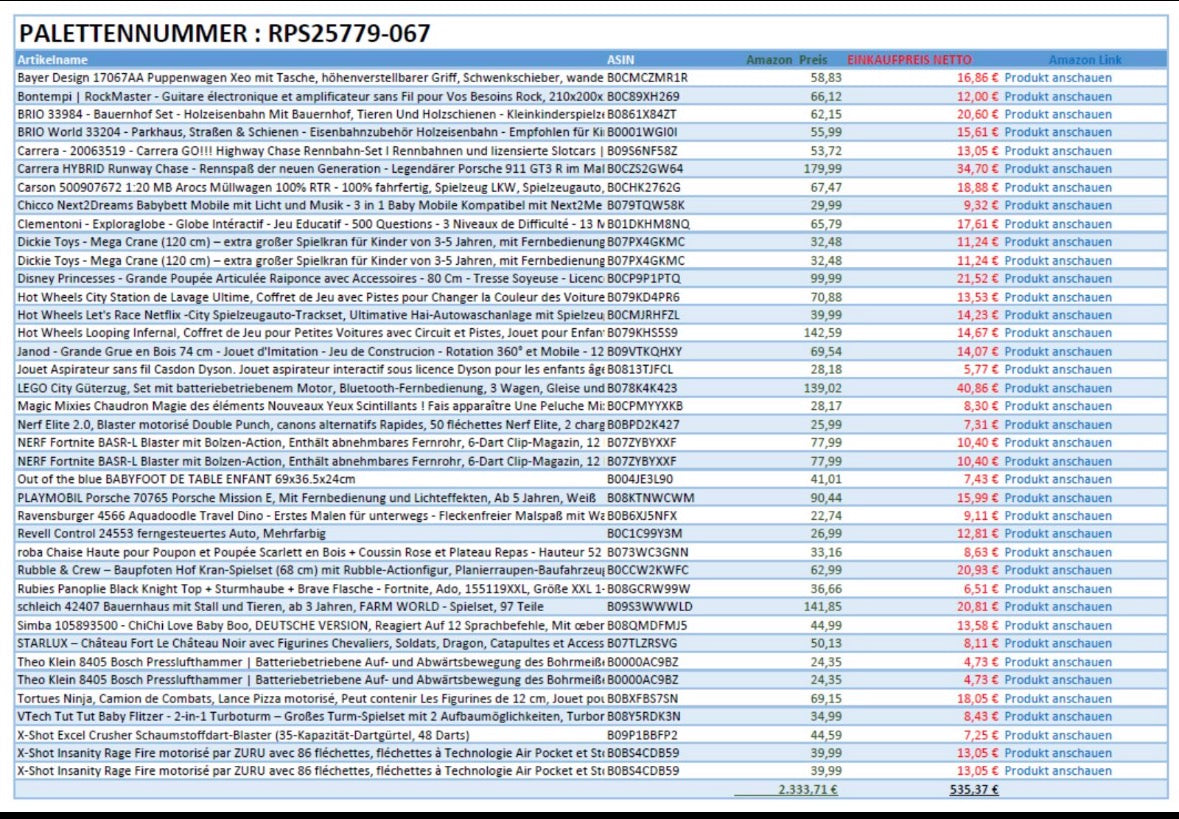
Task: Click the 'EINKAUFPREIS NETTO' column header
Action: (909, 60)
